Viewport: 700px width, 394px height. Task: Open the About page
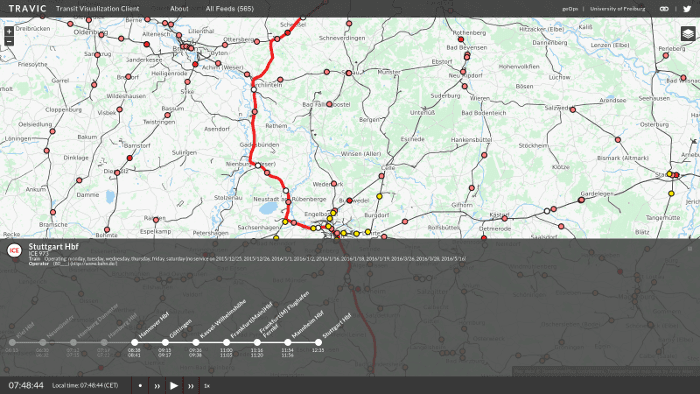(179, 8)
